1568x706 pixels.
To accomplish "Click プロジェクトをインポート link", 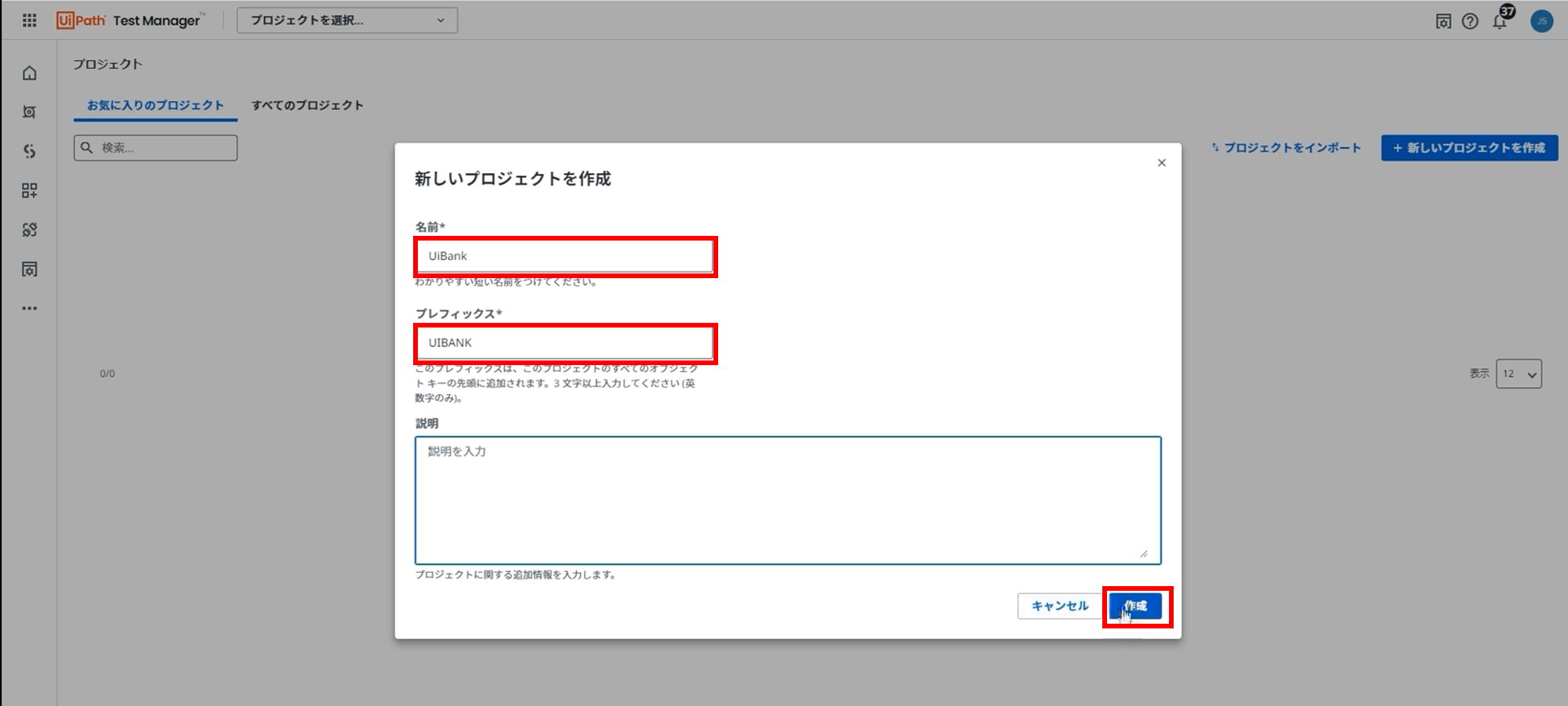I will [x=1286, y=147].
